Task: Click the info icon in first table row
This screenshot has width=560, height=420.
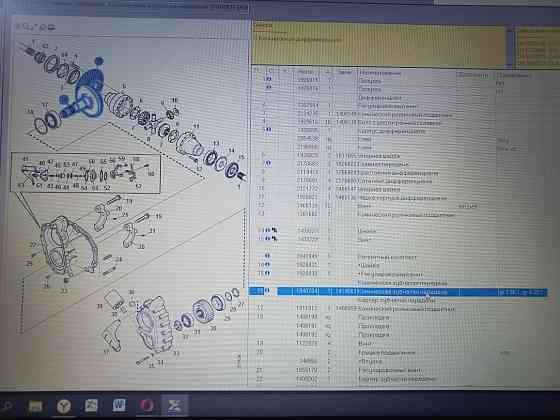Action: pyautogui.click(x=268, y=79)
